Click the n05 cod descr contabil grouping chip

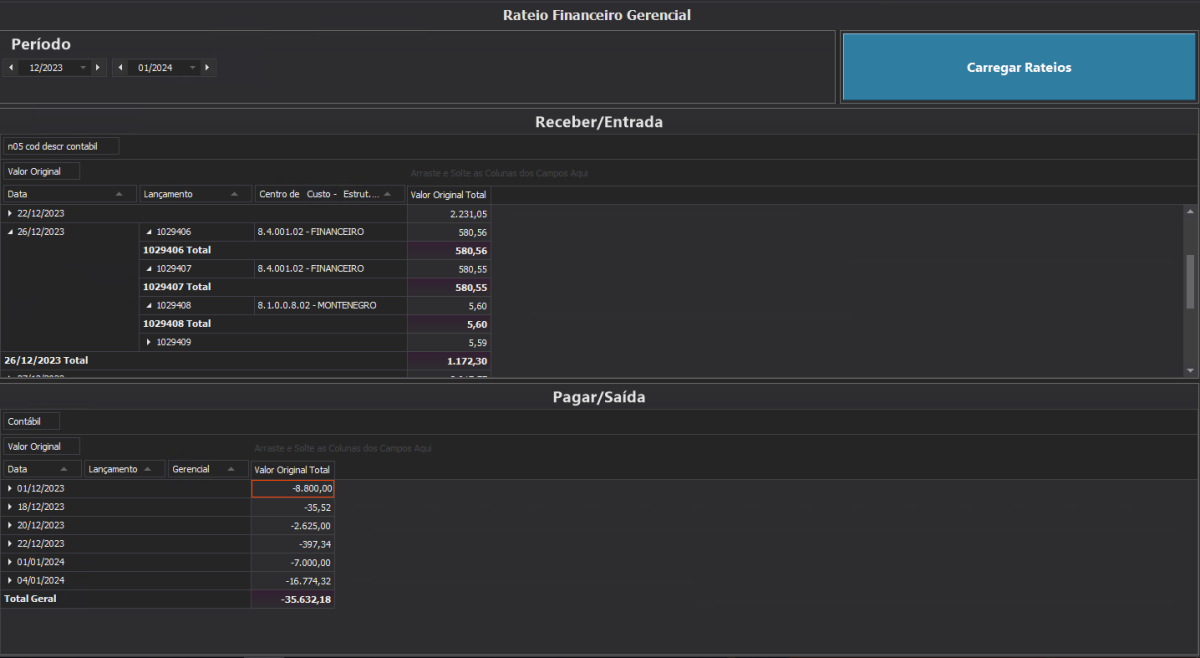click(x=60, y=145)
